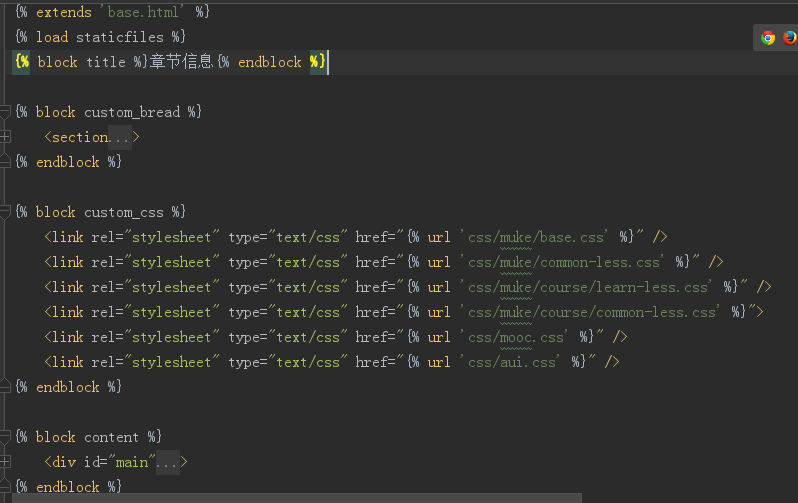Expand the folded section element
Image resolution: width=798 pixels, height=503 pixels.
(5, 136)
